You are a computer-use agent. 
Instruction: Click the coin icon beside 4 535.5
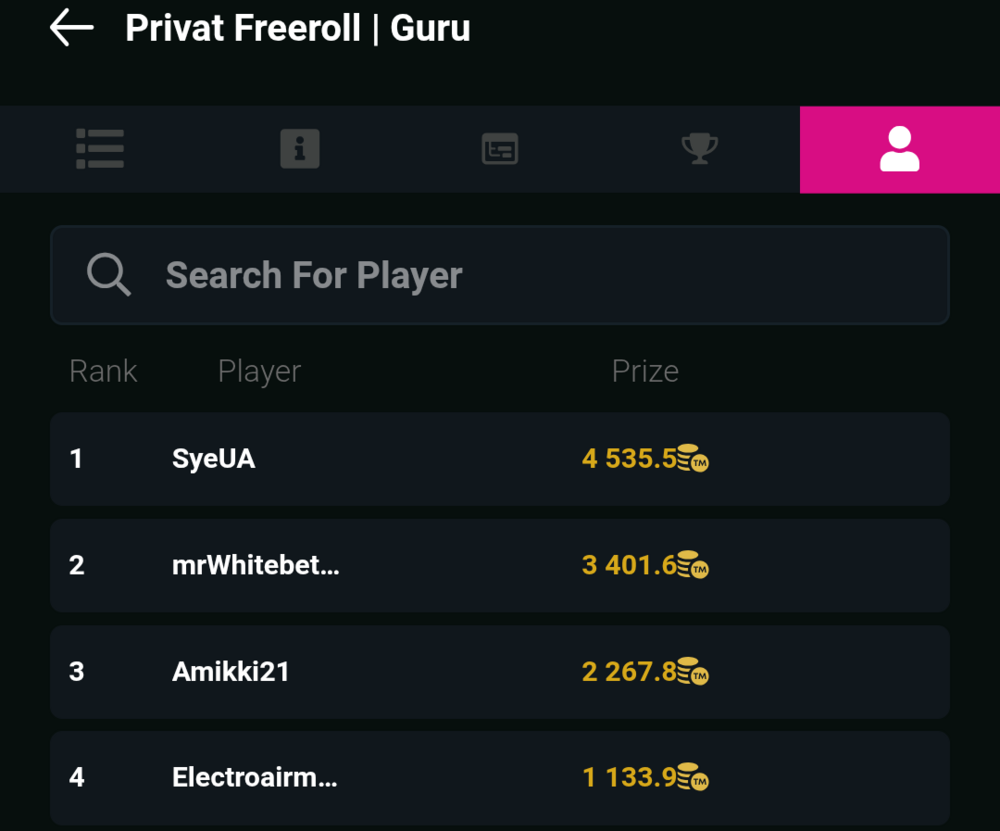pyautogui.click(x=693, y=458)
